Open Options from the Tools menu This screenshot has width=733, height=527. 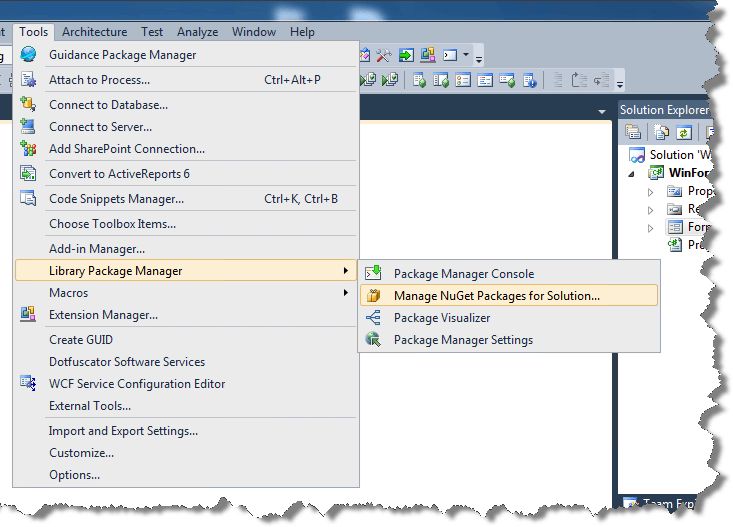click(186, 475)
